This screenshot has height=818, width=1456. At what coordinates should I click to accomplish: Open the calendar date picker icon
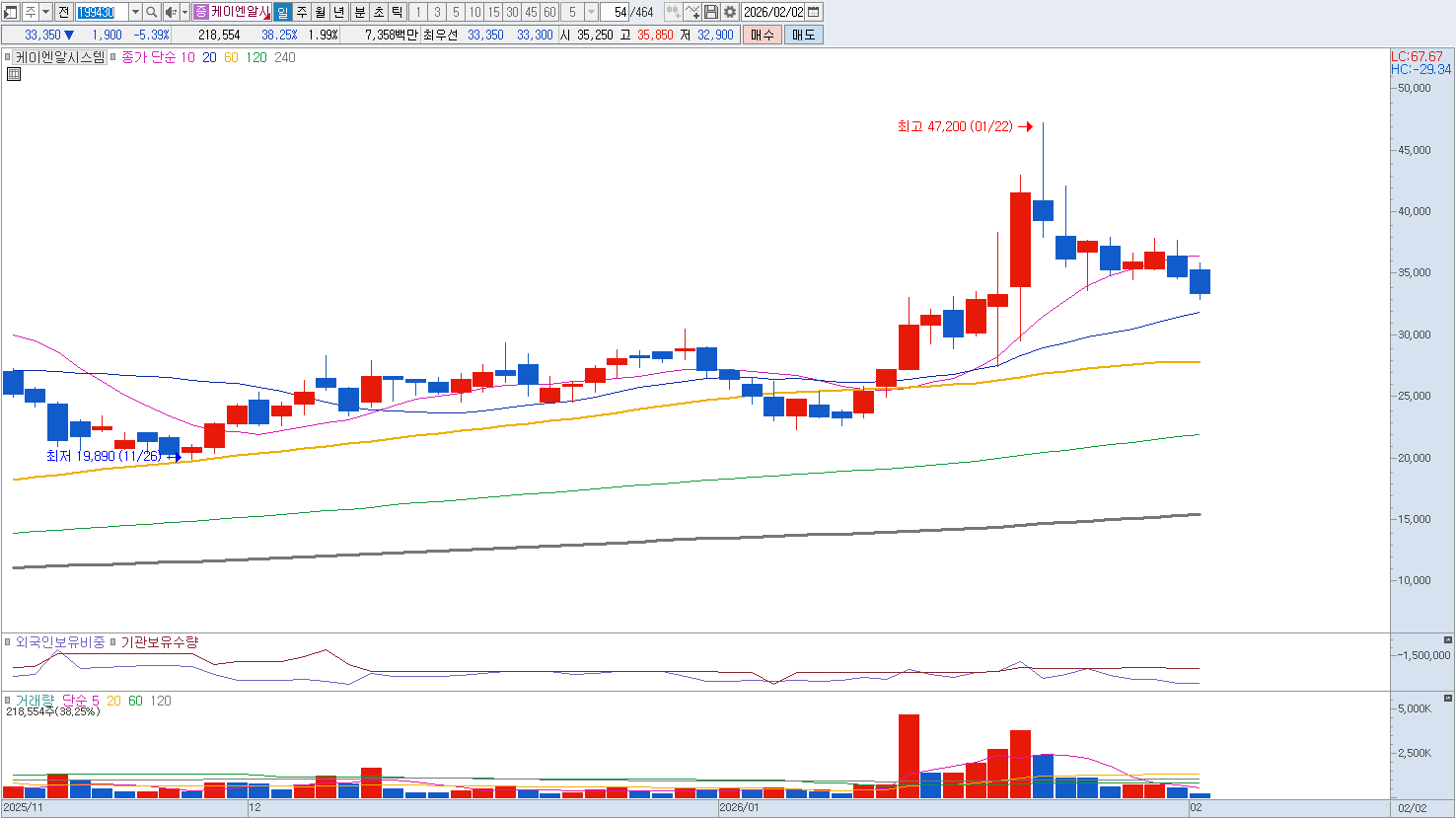[x=814, y=12]
